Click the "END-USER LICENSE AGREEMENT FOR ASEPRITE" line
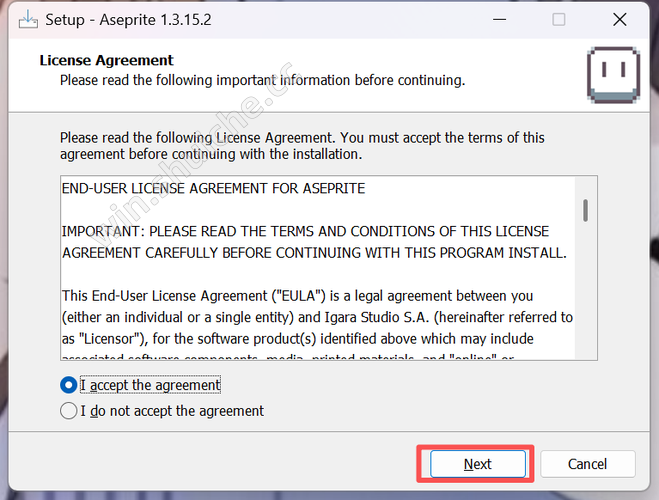The width and height of the screenshot is (659, 500). coord(214,188)
